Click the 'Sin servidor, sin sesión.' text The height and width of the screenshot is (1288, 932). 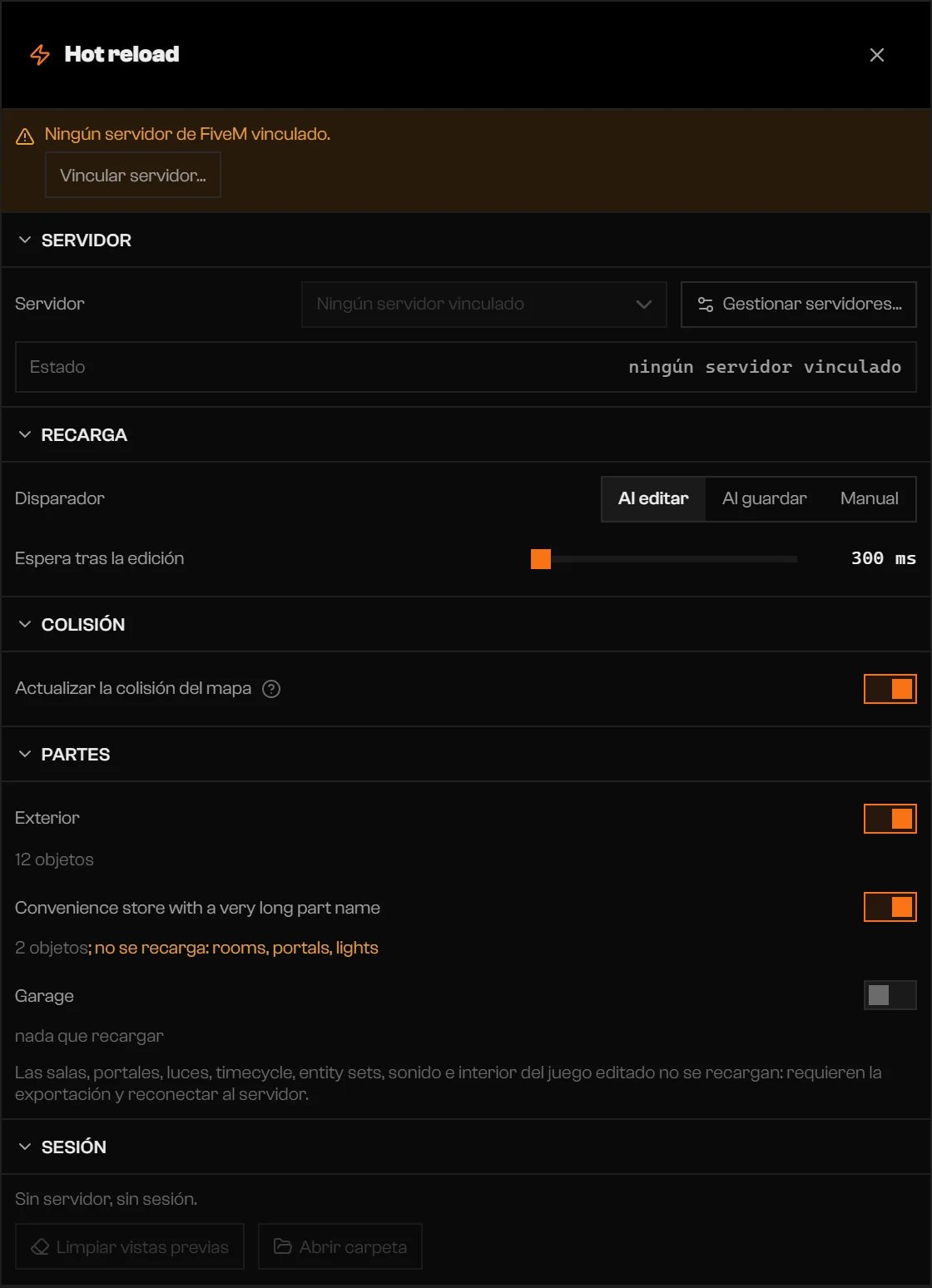pyautogui.click(x=107, y=1199)
